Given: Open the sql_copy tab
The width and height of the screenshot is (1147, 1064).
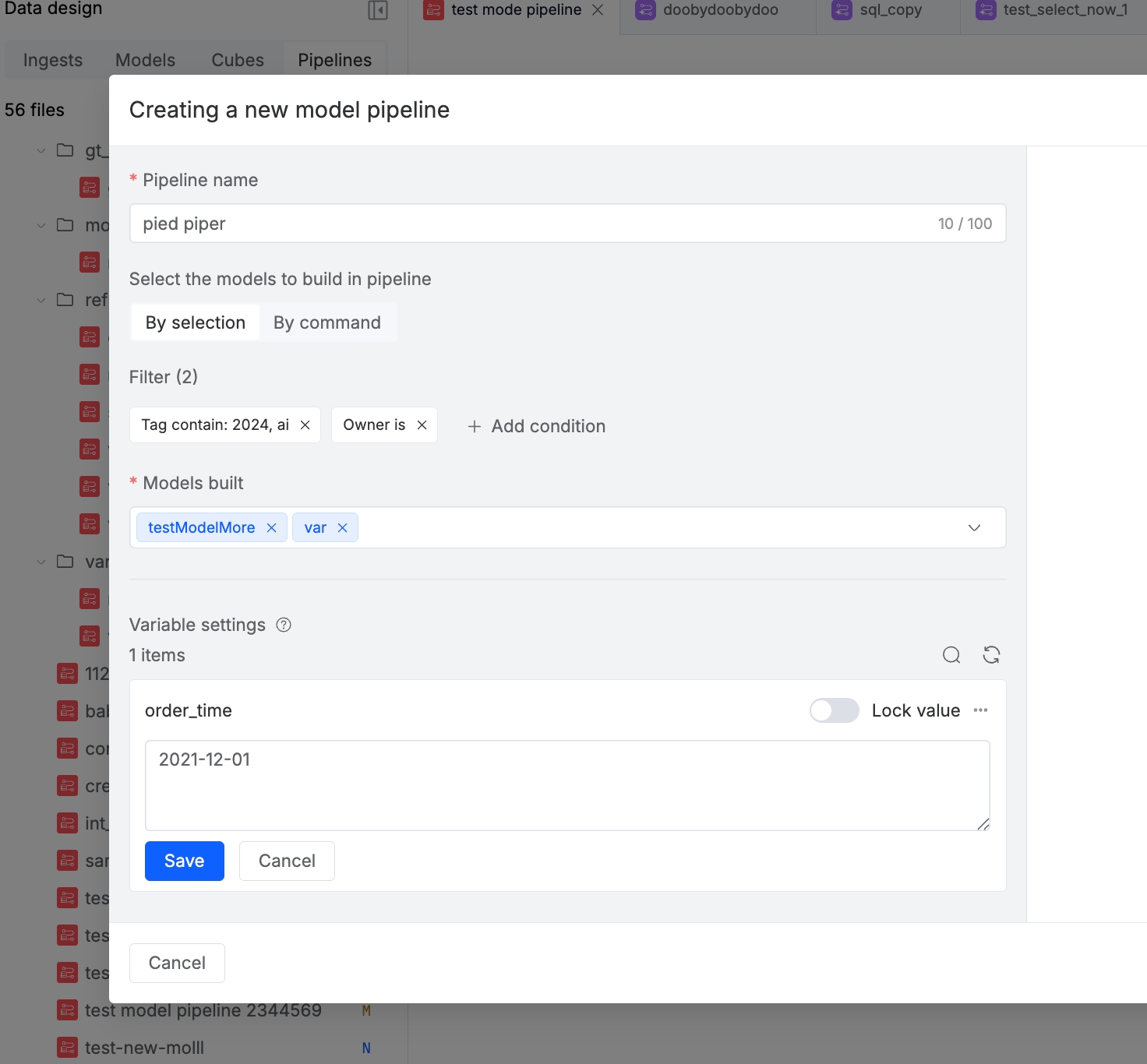Looking at the screenshot, I should pos(890,10).
